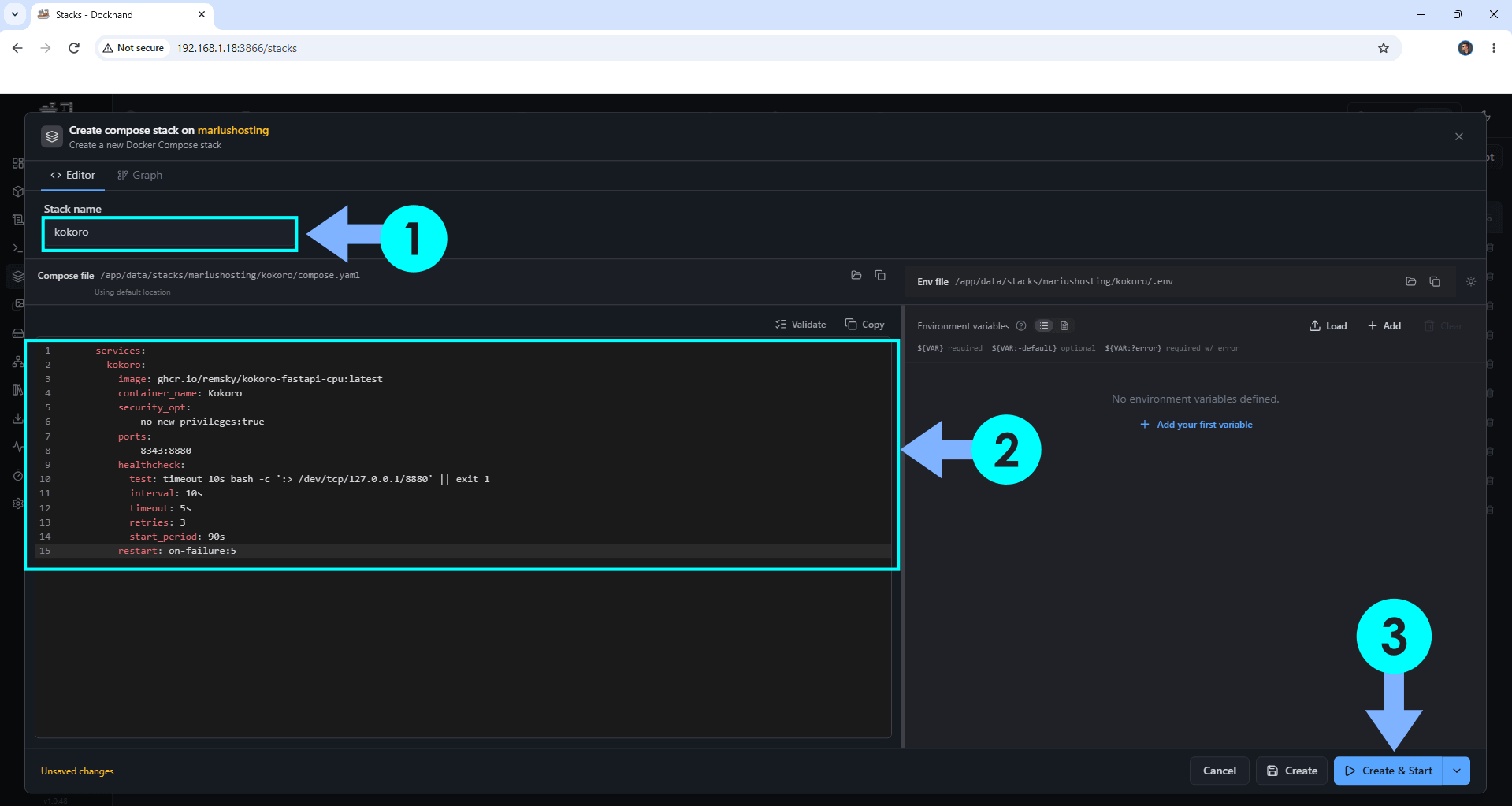Open download icon in sidebar

pos(17,418)
